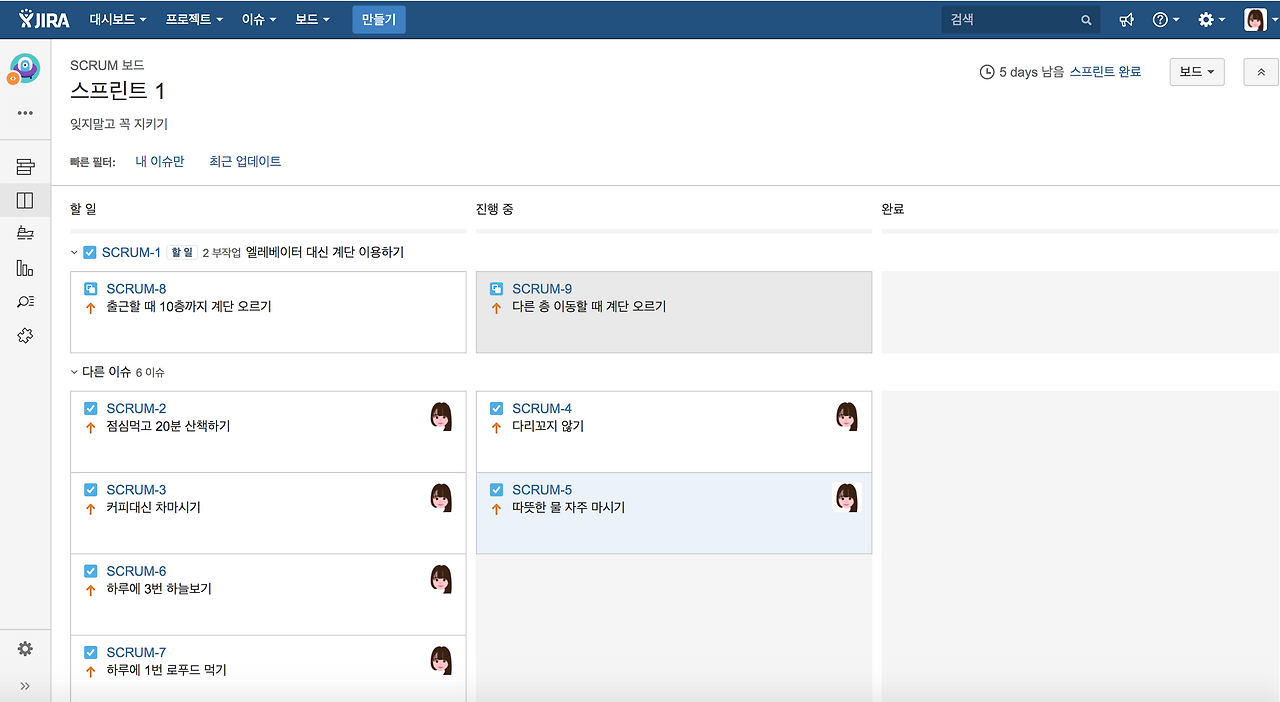Image resolution: width=1280 pixels, height=702 pixels.
Task: Click the 5 days 남음 text
Action: click(x=1032, y=73)
